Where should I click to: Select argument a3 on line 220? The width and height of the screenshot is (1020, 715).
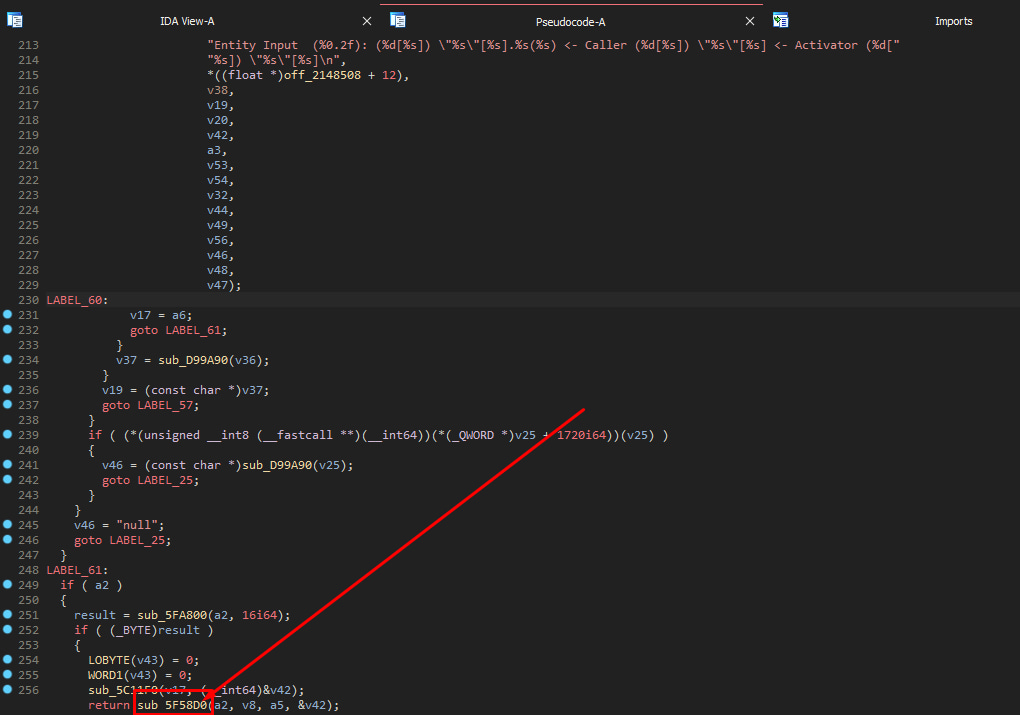pyautogui.click(x=214, y=150)
